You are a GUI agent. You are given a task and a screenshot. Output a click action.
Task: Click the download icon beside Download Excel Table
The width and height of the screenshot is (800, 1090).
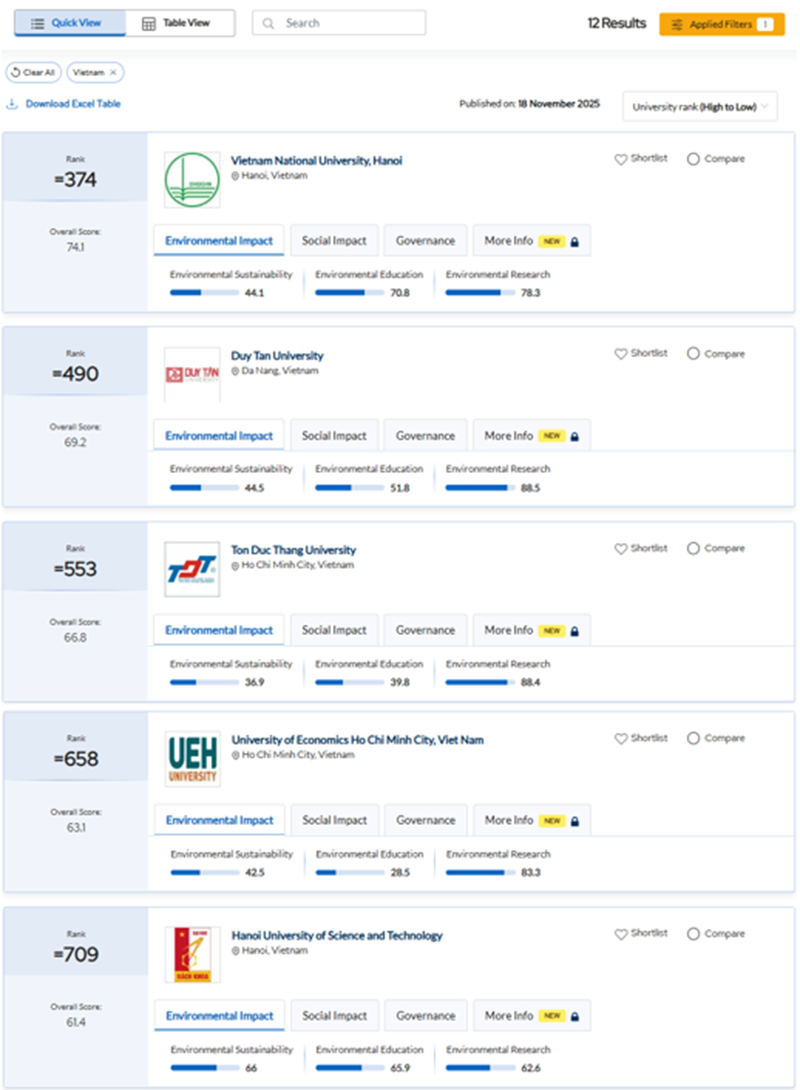pos(12,104)
